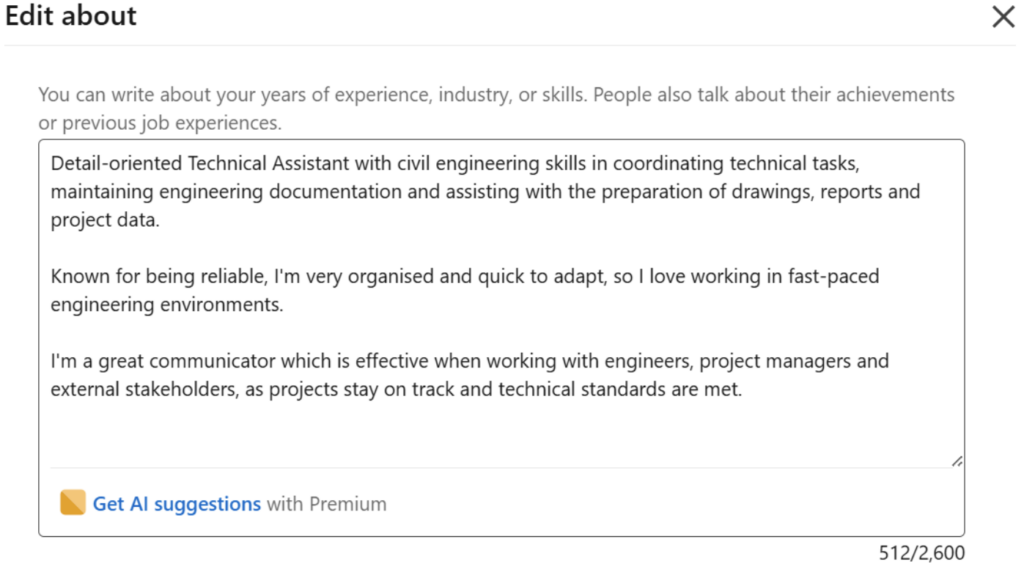
Task: Click the word "fast-paced" in the summary
Action: [832, 276]
